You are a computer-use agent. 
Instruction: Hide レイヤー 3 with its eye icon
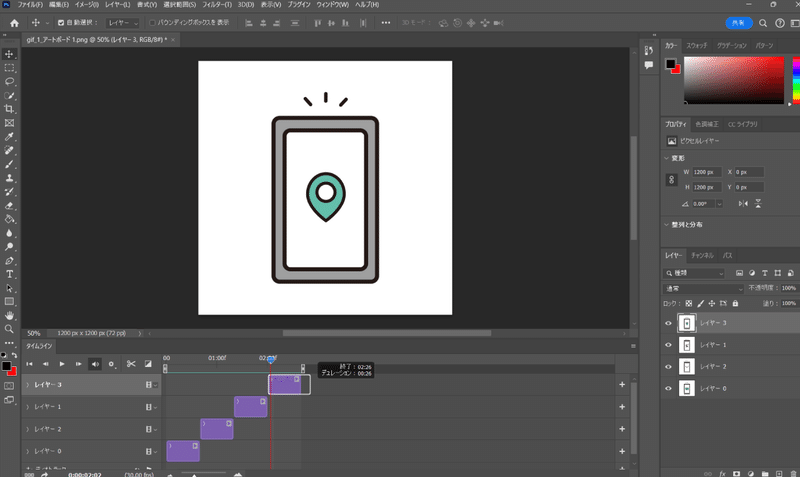tap(668, 323)
